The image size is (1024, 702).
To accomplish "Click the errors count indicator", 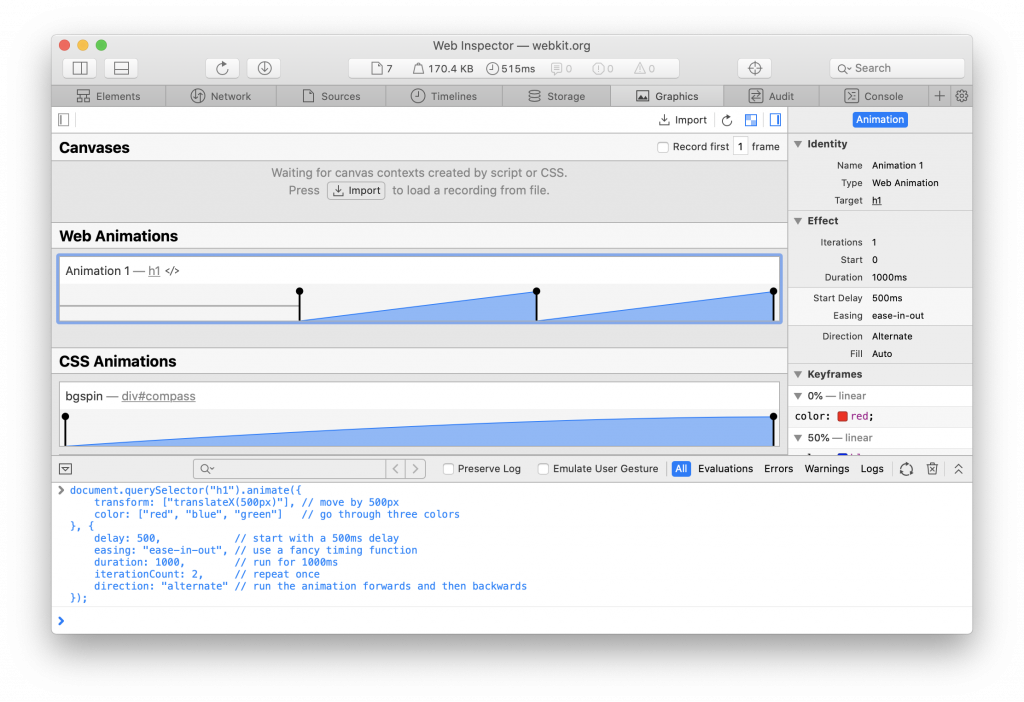I will coord(603,69).
